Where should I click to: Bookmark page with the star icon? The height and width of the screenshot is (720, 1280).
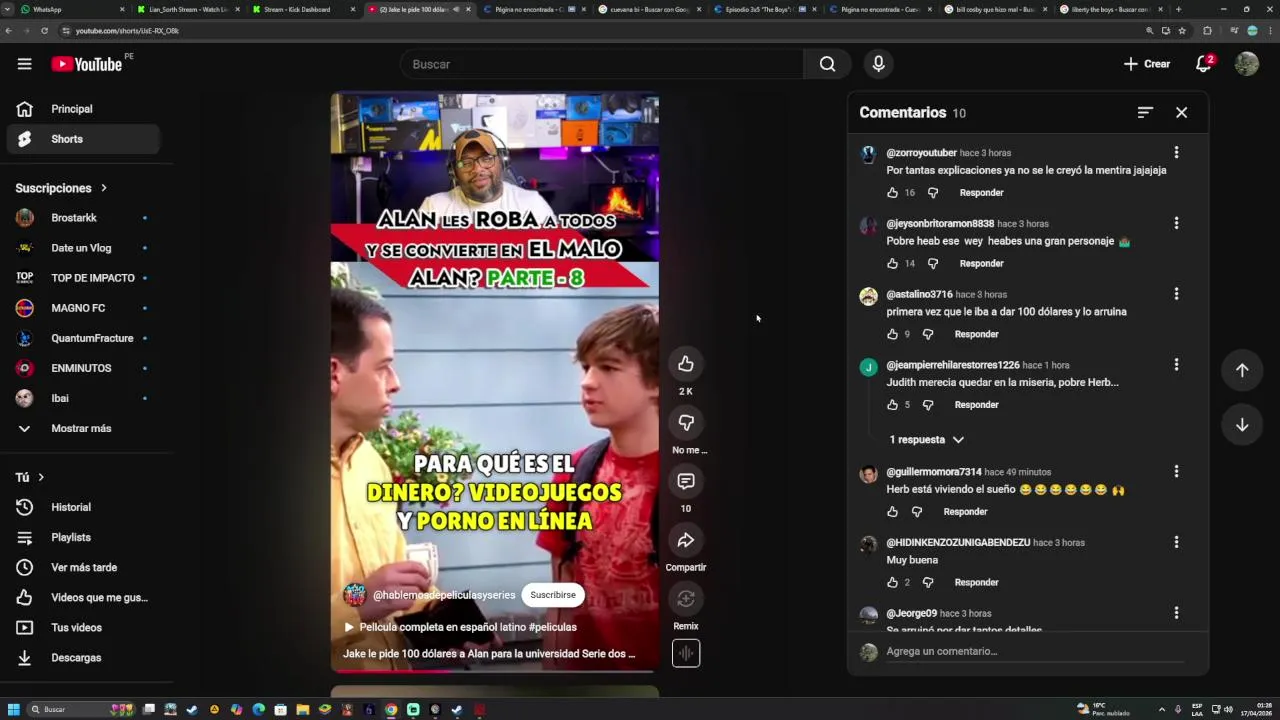tap(1182, 31)
